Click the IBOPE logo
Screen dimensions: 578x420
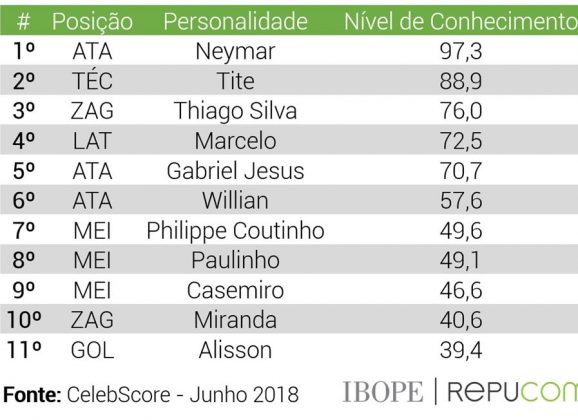tap(383, 392)
